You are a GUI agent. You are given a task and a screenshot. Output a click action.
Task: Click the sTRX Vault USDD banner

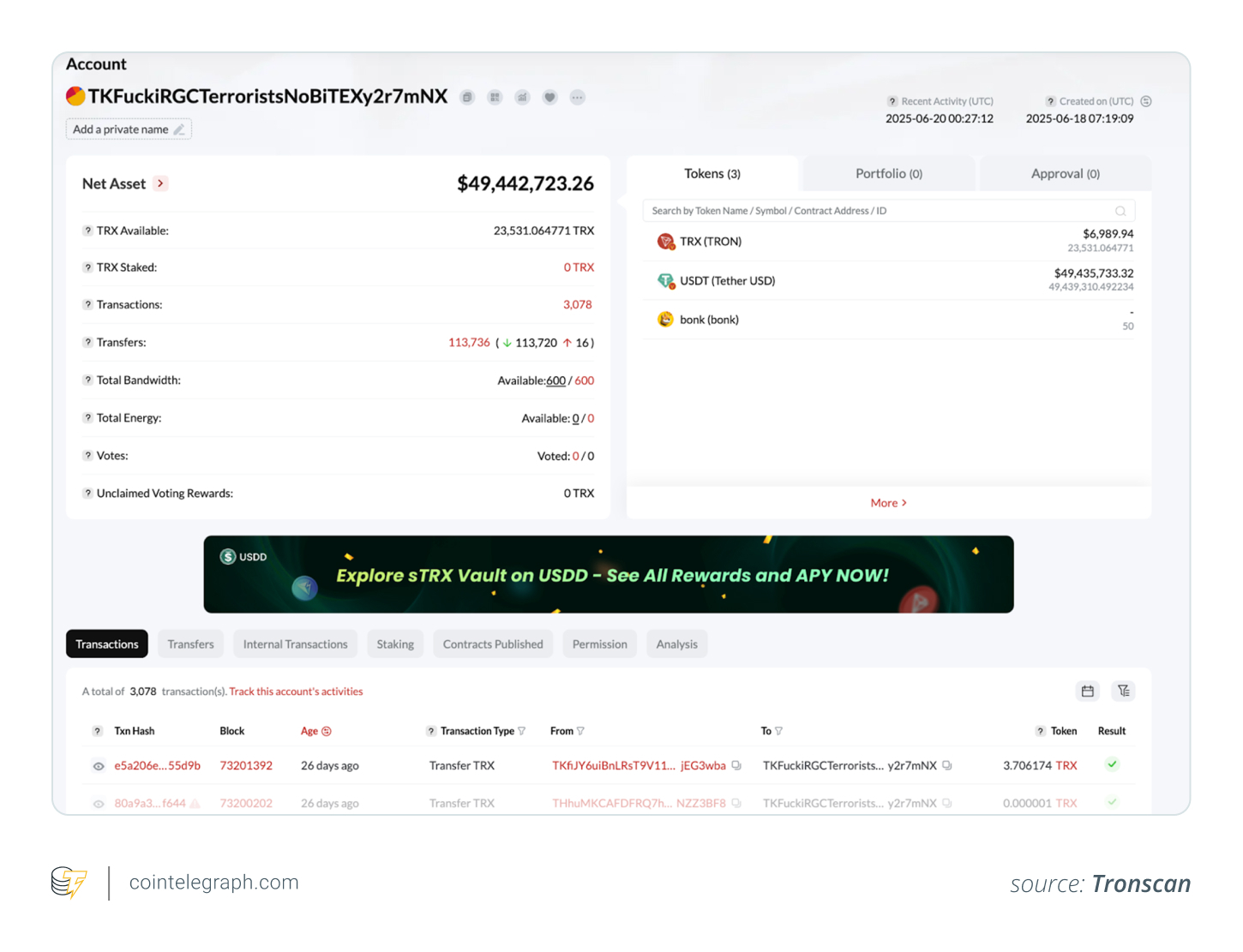point(609,574)
